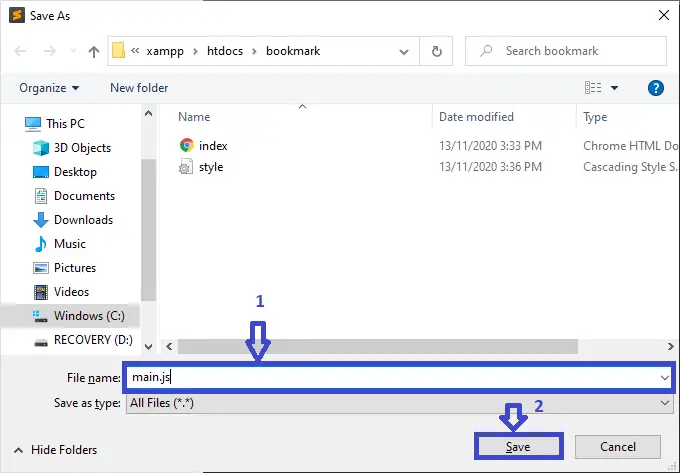Open the Save as type dropdown
Viewport: 680px width, 473px height.
[x=399, y=403]
